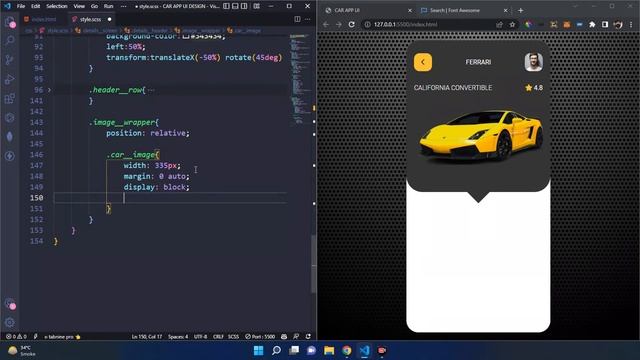Expand the folded .header__row block
Viewport: 640px width, 360px height.
pos(49,90)
